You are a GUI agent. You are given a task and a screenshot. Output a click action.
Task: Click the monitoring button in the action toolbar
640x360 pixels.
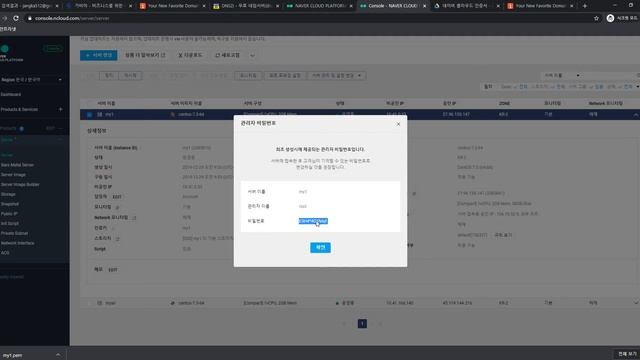click(248, 76)
